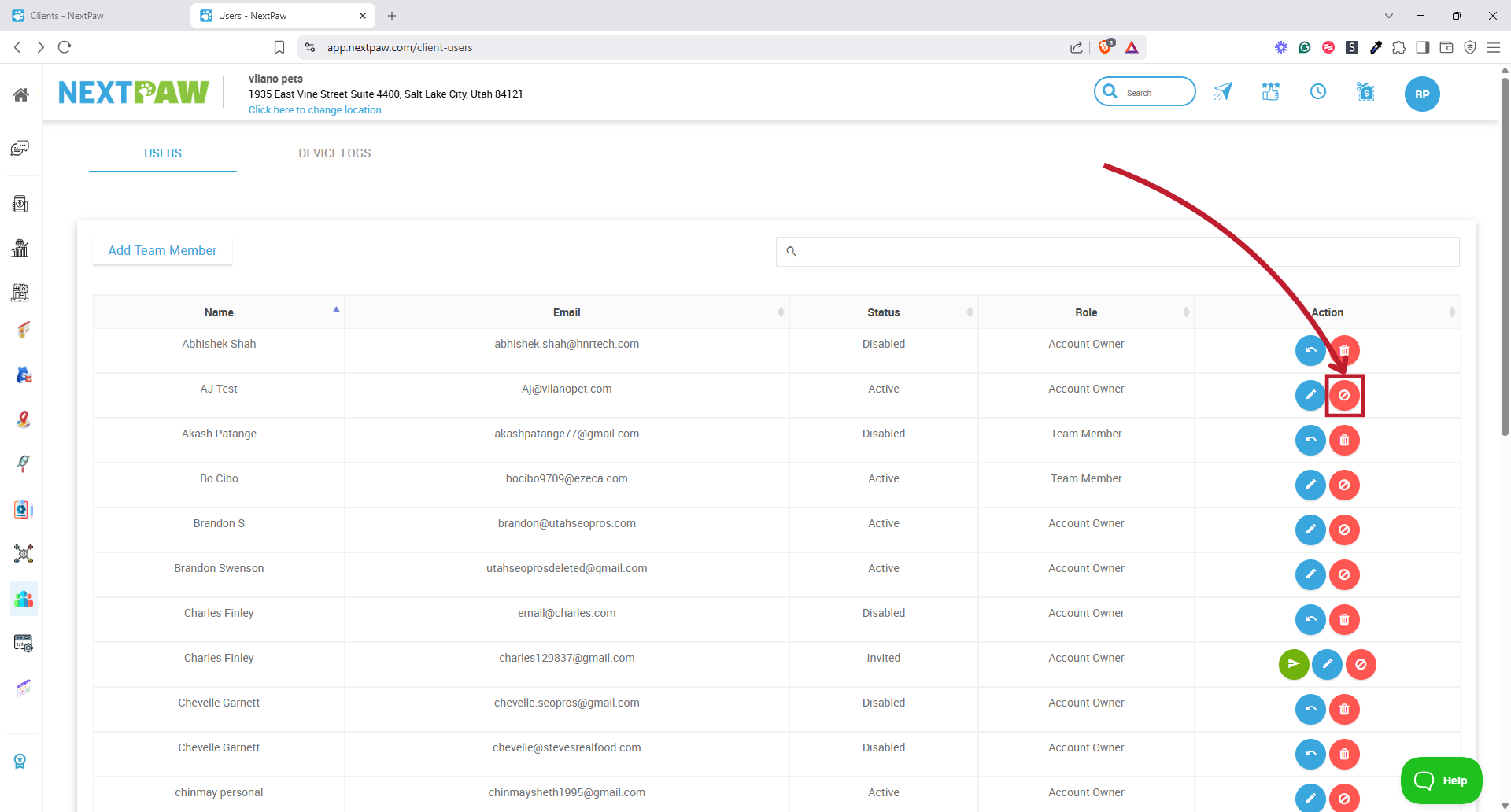1511x812 pixels.
Task: Open the RP profile avatar
Action: point(1422,94)
